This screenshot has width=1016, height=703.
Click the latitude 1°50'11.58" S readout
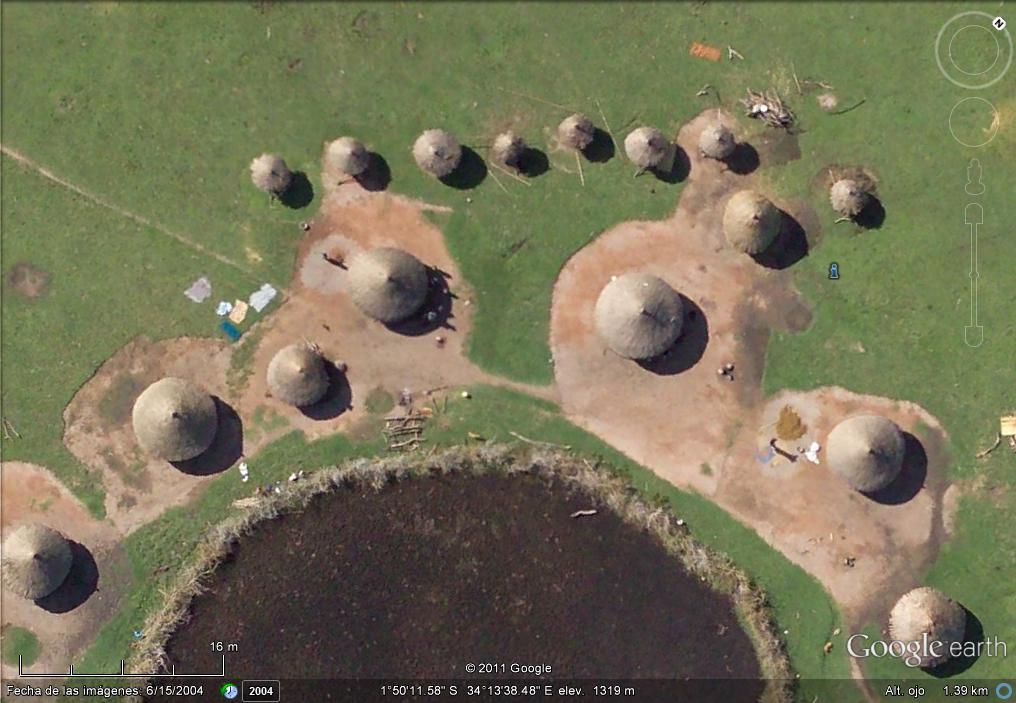[419, 691]
